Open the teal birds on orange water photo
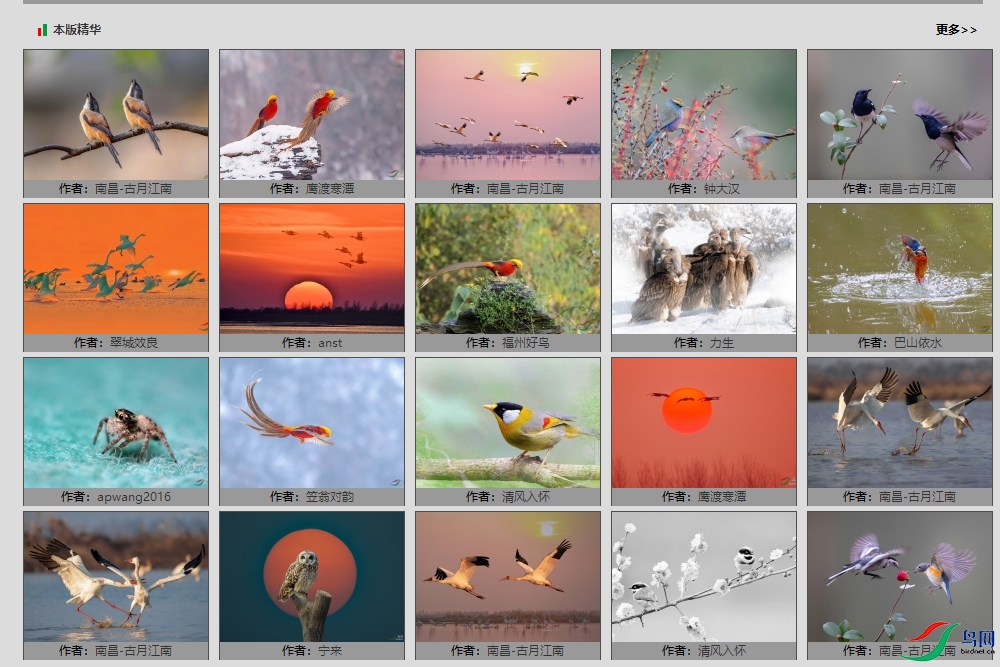 click(x=116, y=268)
